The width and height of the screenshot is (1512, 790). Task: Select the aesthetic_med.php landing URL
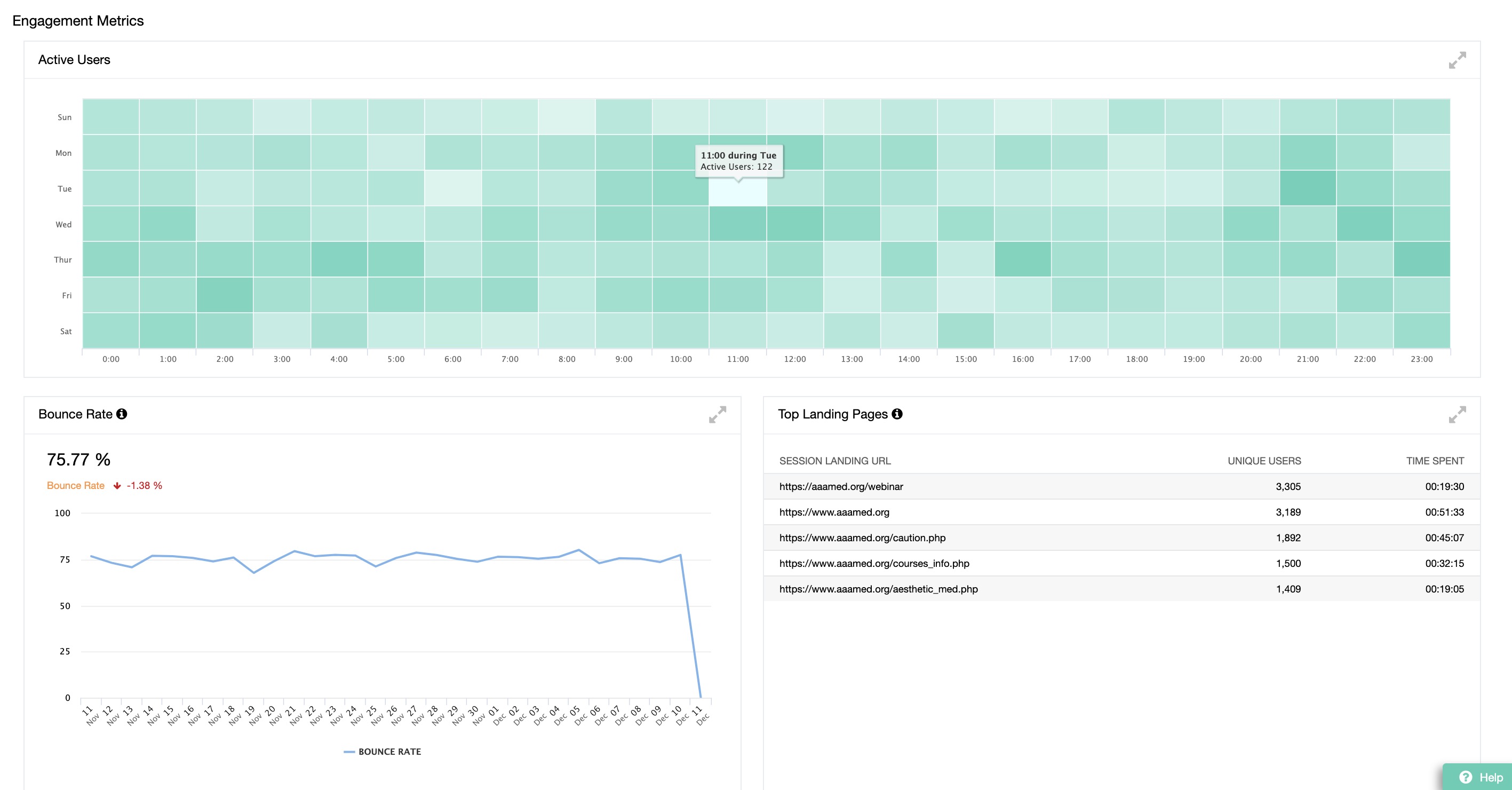(x=878, y=589)
